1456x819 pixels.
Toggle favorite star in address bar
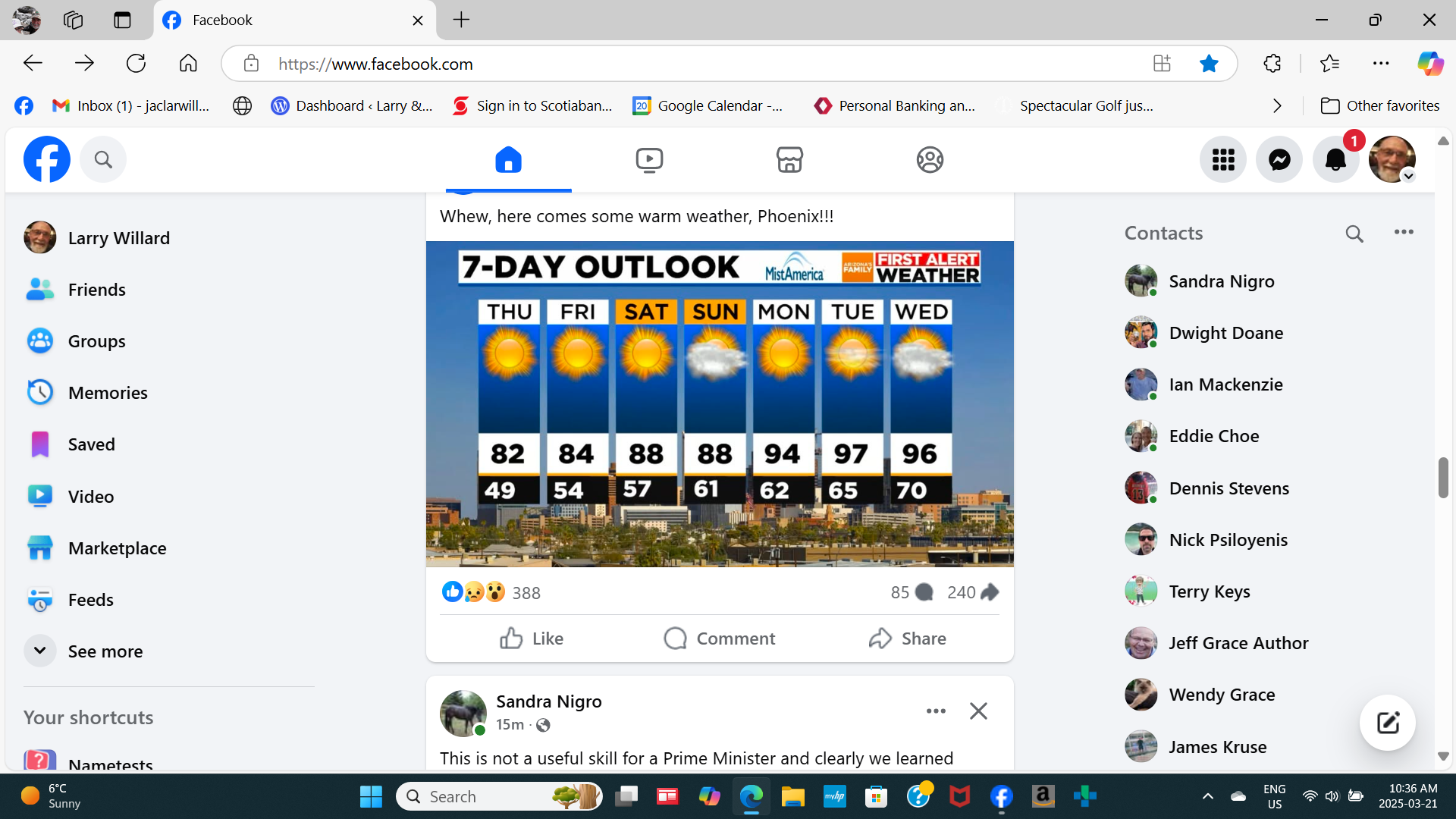tap(1209, 64)
